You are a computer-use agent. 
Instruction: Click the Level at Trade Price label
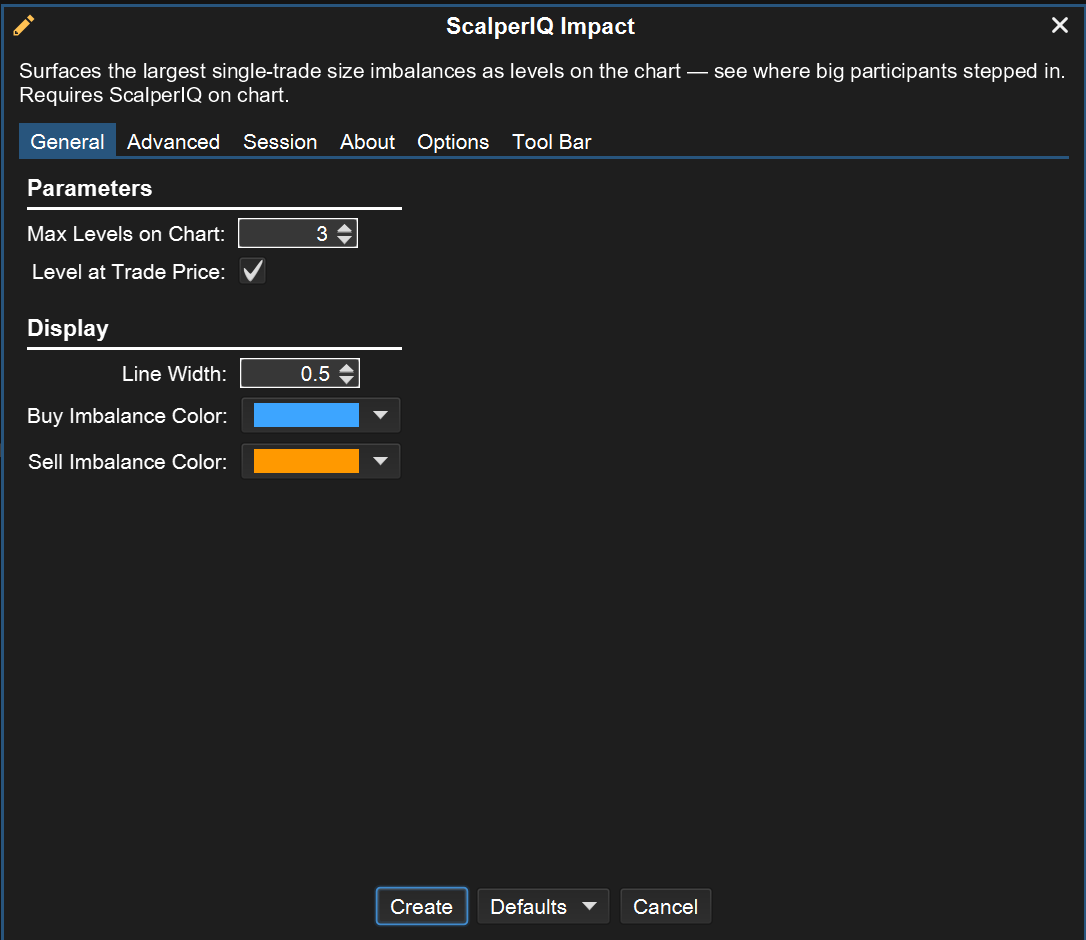pos(129,272)
